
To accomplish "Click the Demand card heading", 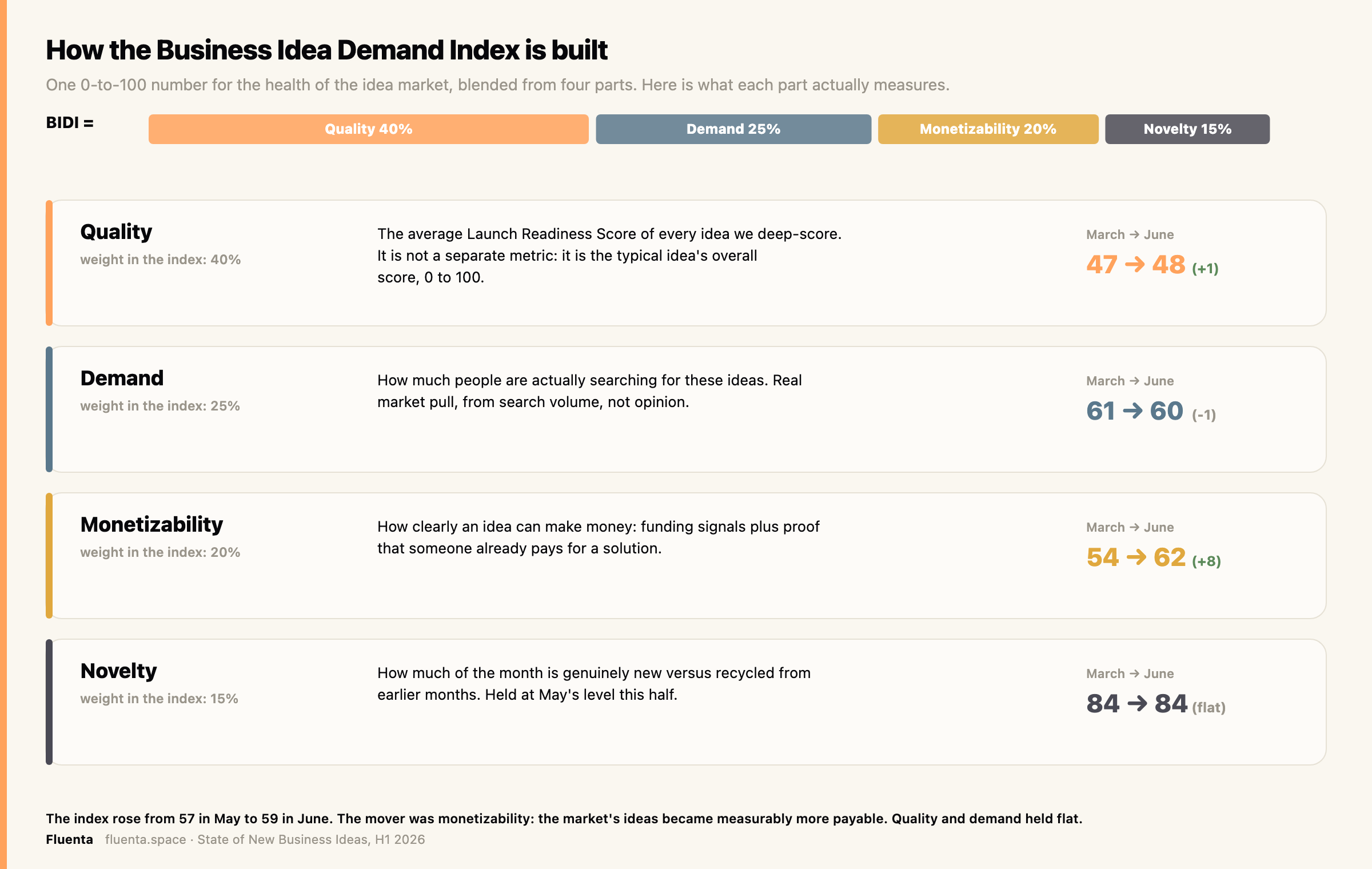I will coord(122,378).
